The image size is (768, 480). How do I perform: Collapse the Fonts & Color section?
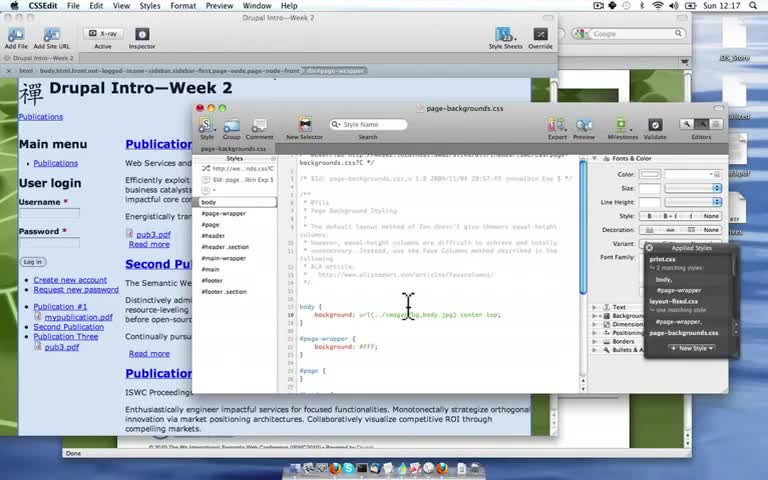[594, 159]
